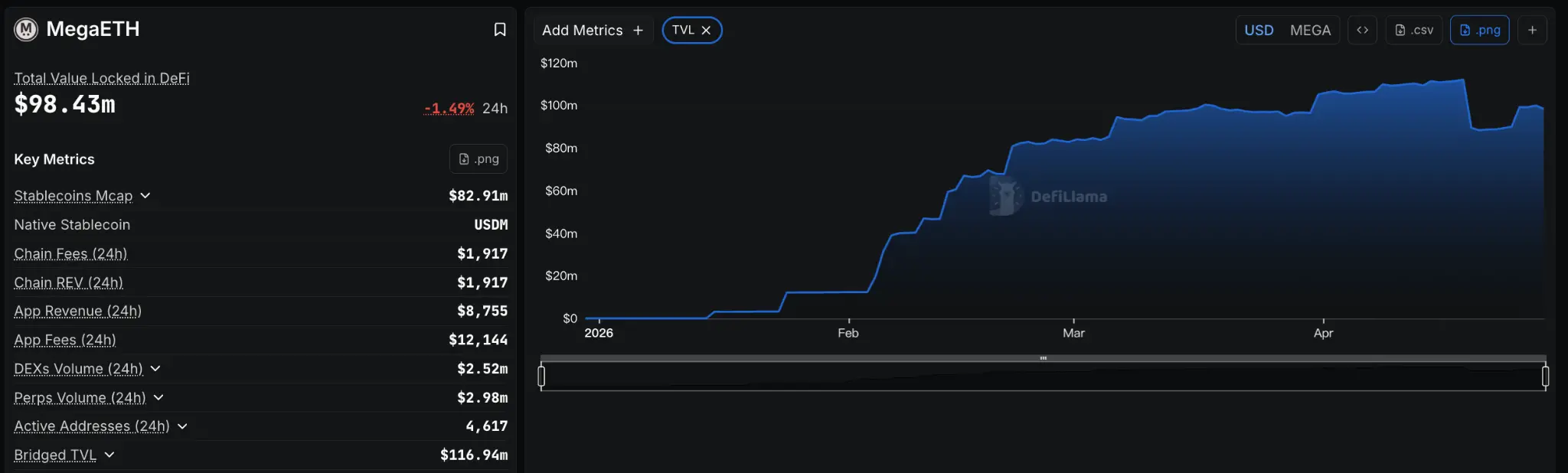Export chart as .png image

(1479, 30)
